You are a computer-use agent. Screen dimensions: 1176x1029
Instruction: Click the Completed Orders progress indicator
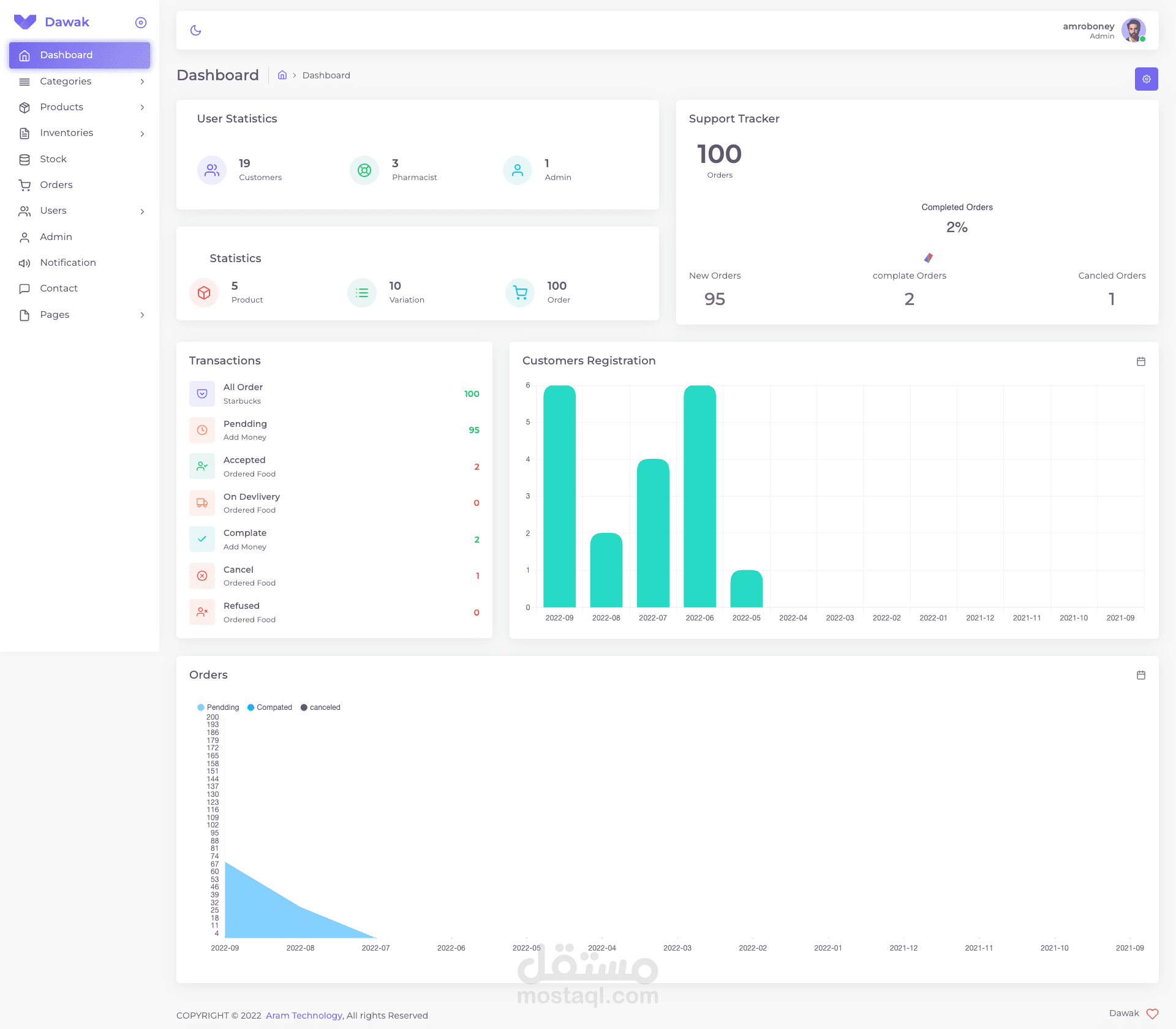929,257
